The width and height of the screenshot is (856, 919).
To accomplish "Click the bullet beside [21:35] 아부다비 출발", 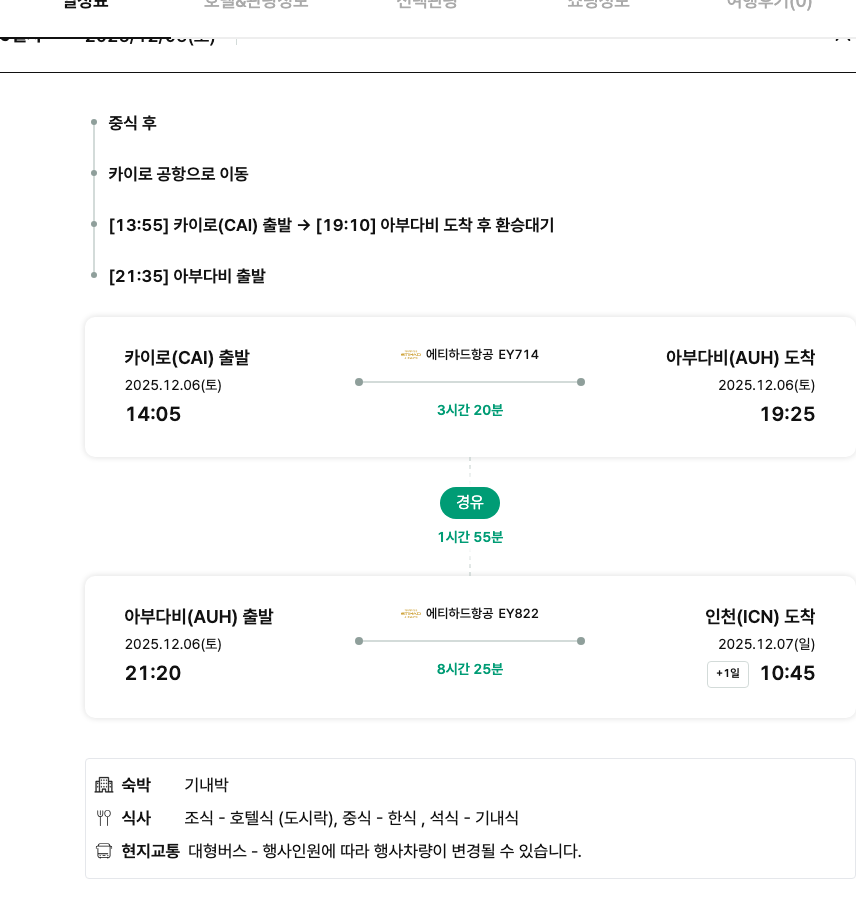I will (94, 276).
